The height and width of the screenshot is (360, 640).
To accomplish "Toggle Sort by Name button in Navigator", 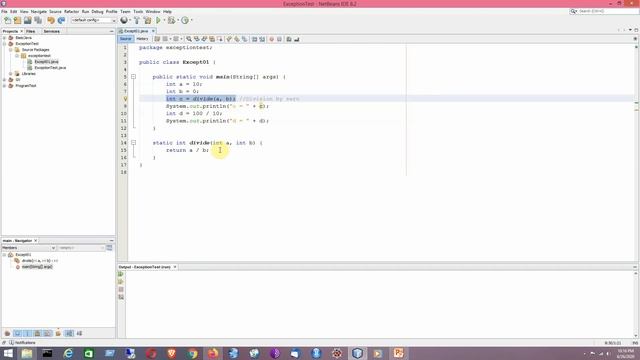I will (69, 333).
